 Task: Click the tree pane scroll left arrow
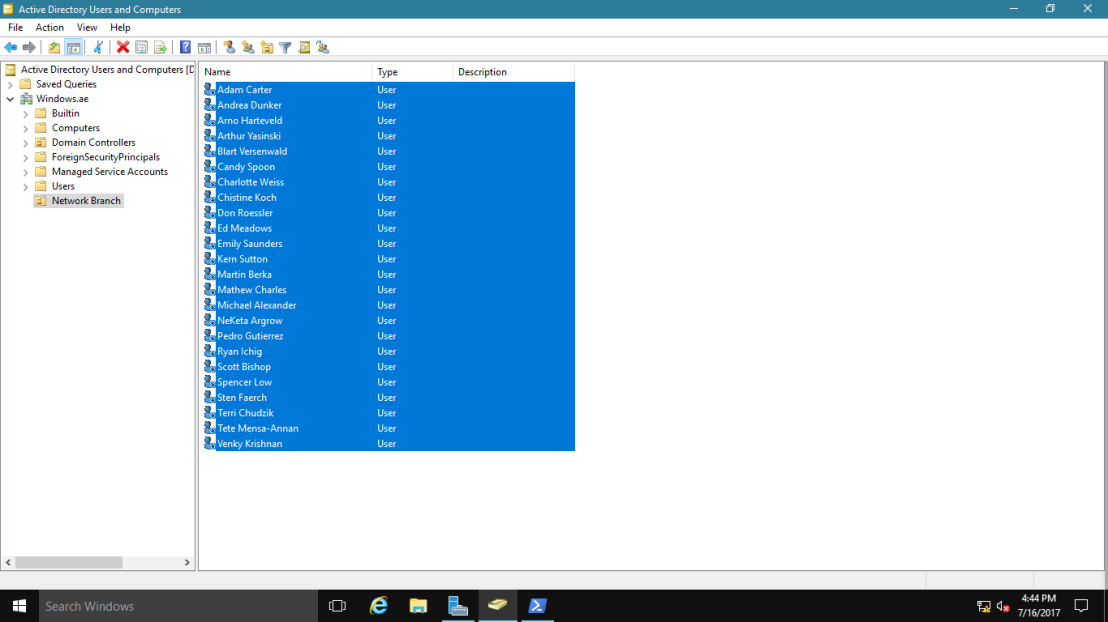tap(8, 563)
